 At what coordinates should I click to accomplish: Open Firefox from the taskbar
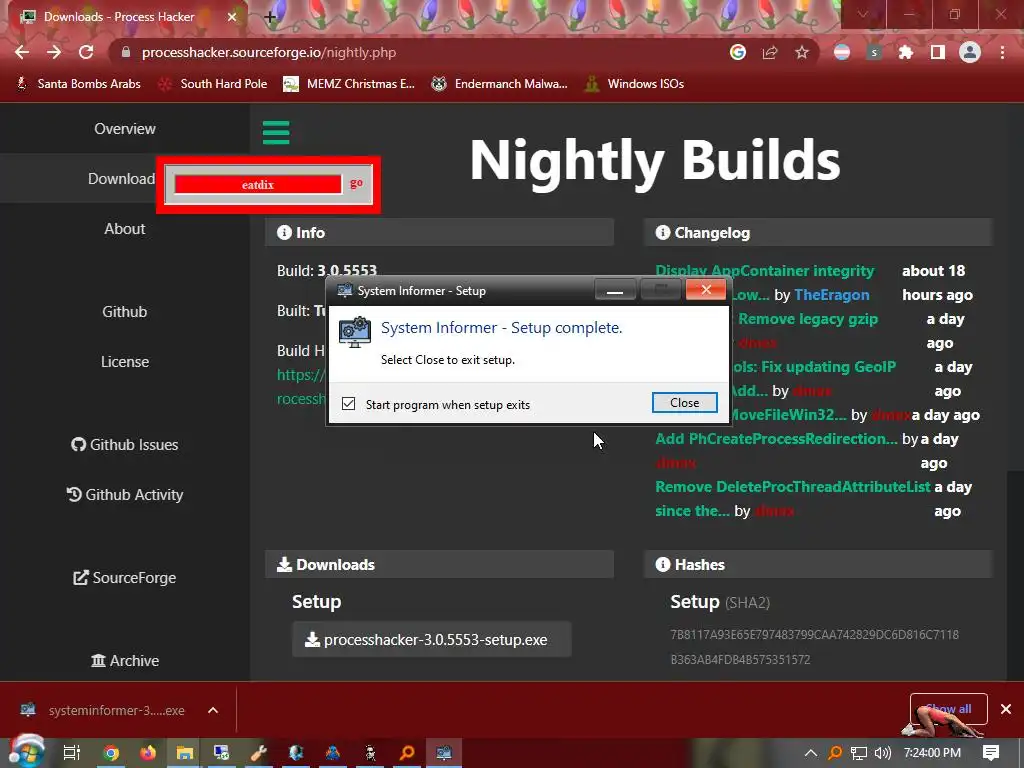148,753
